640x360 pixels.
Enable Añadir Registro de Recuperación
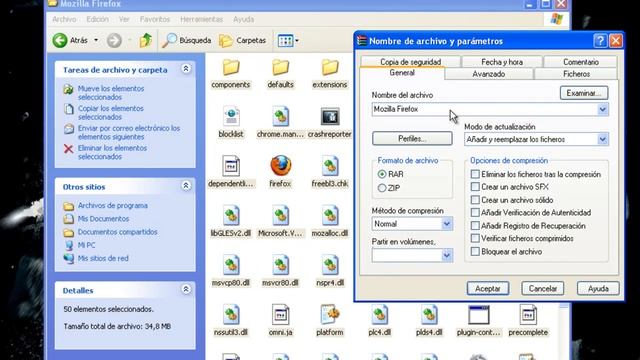(475, 226)
